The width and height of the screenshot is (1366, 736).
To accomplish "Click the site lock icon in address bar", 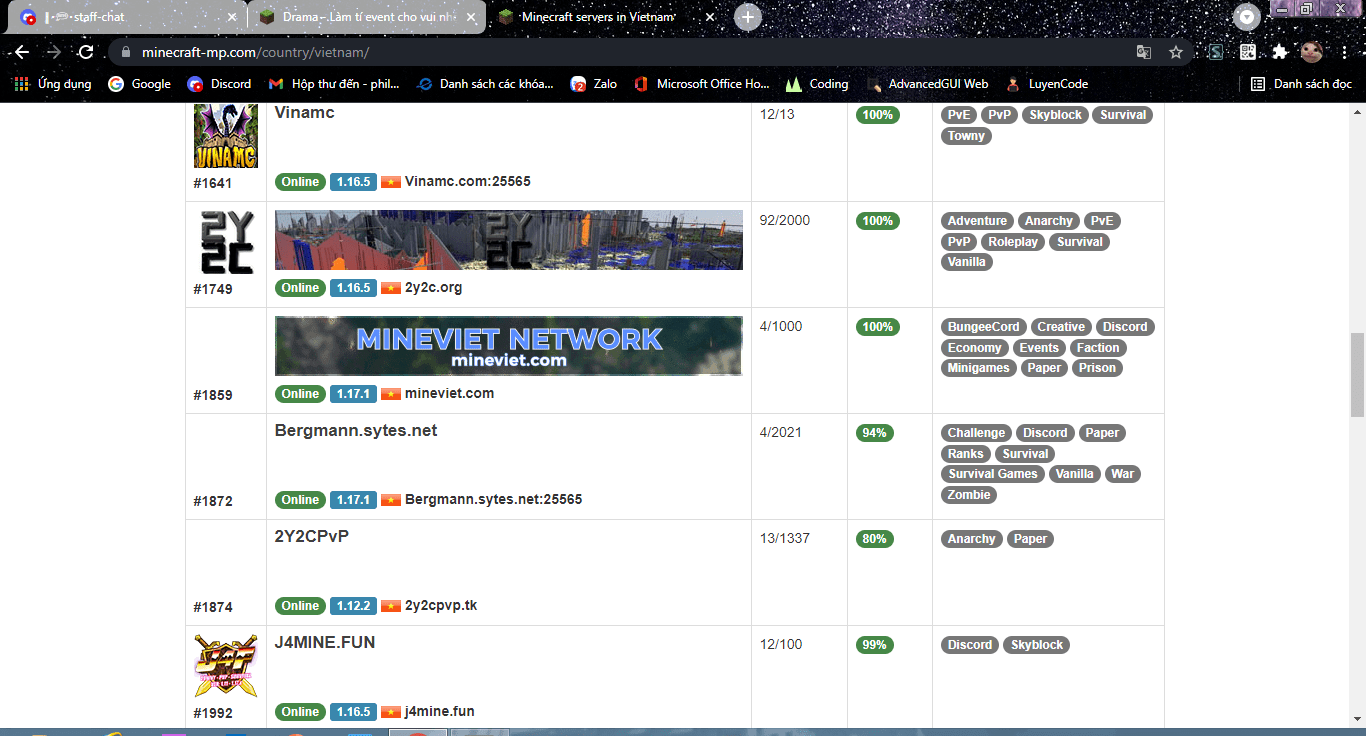I will (125, 52).
